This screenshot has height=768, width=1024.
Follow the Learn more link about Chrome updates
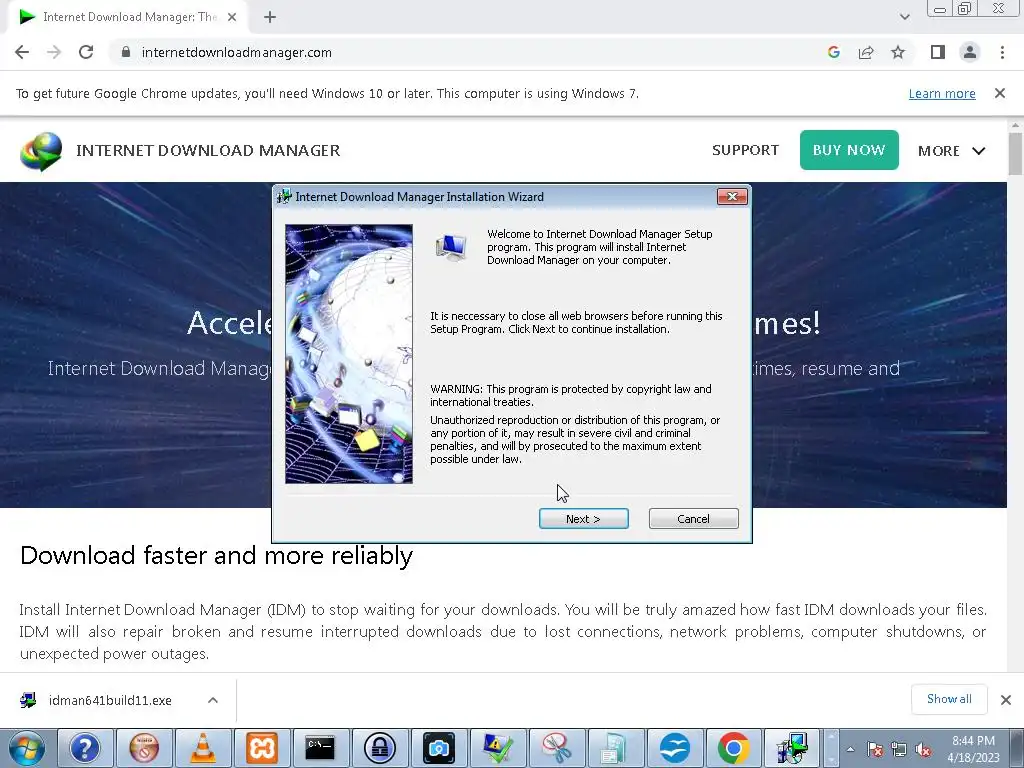click(x=942, y=93)
